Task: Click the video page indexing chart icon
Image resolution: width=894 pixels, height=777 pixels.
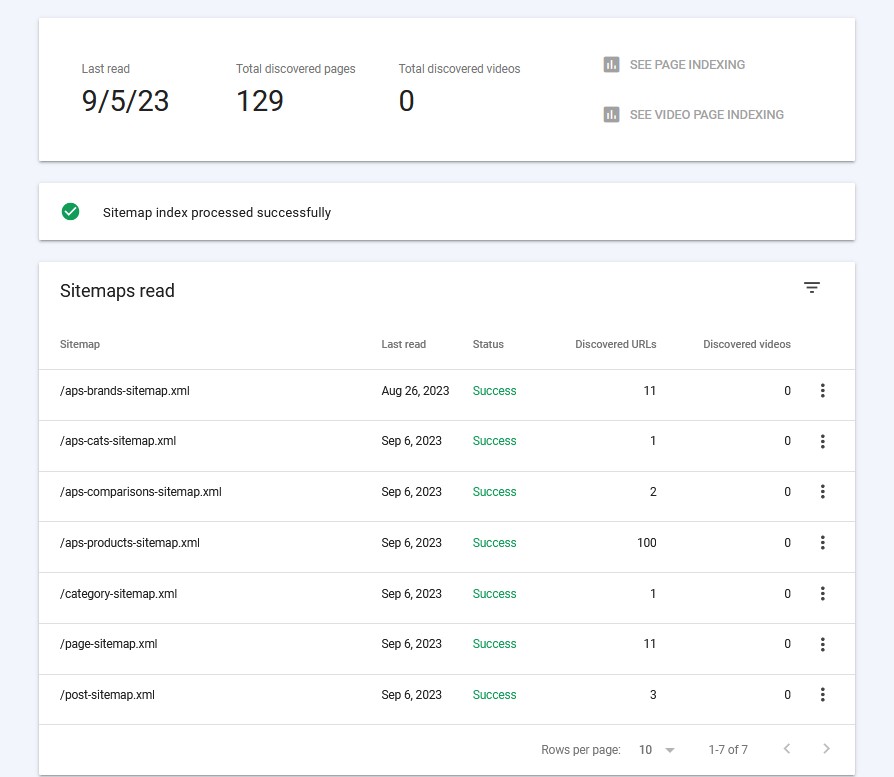Action: click(611, 115)
